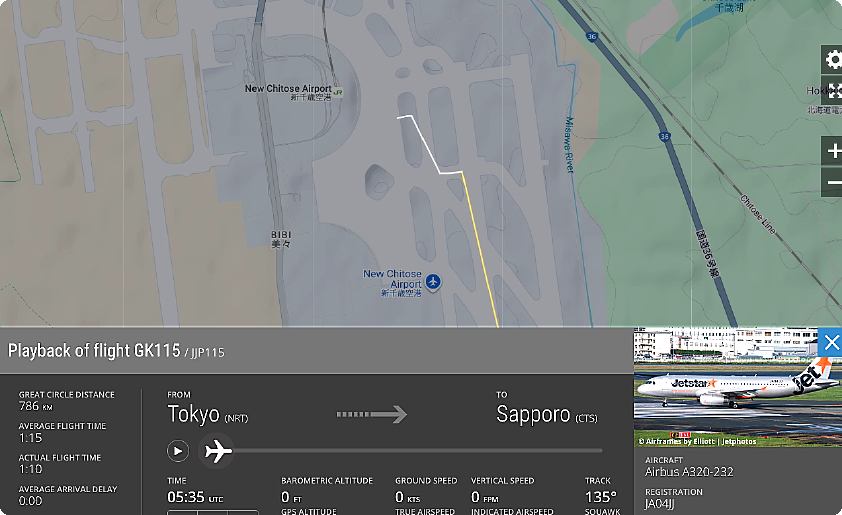This screenshot has width=842, height=515.
Task: Start flight playback with the play button
Action: point(178,451)
